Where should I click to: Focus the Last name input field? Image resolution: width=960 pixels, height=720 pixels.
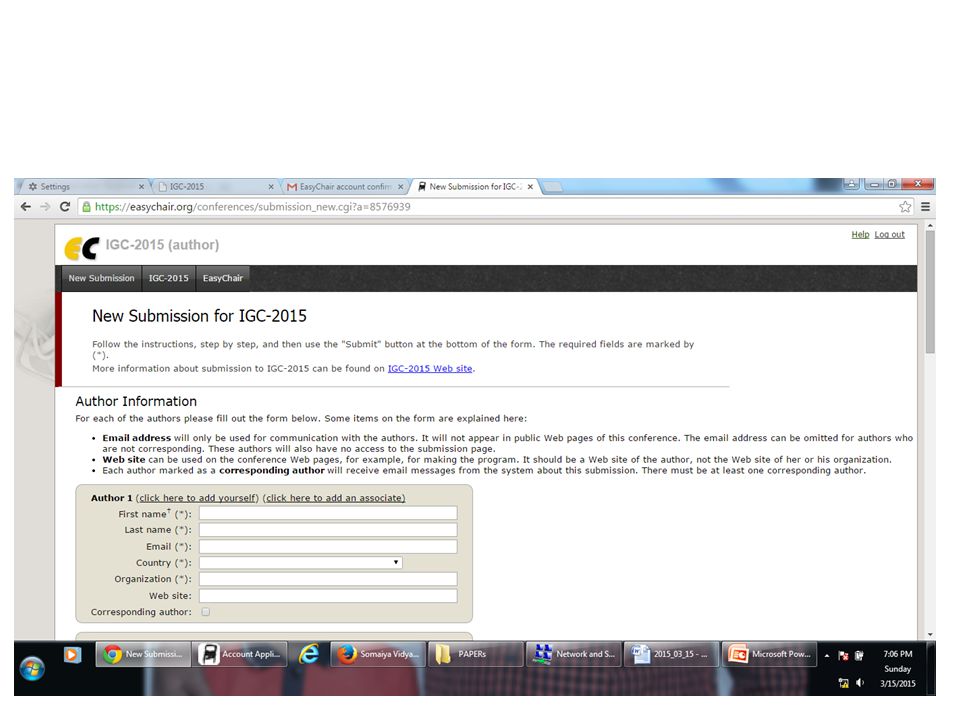(x=328, y=530)
